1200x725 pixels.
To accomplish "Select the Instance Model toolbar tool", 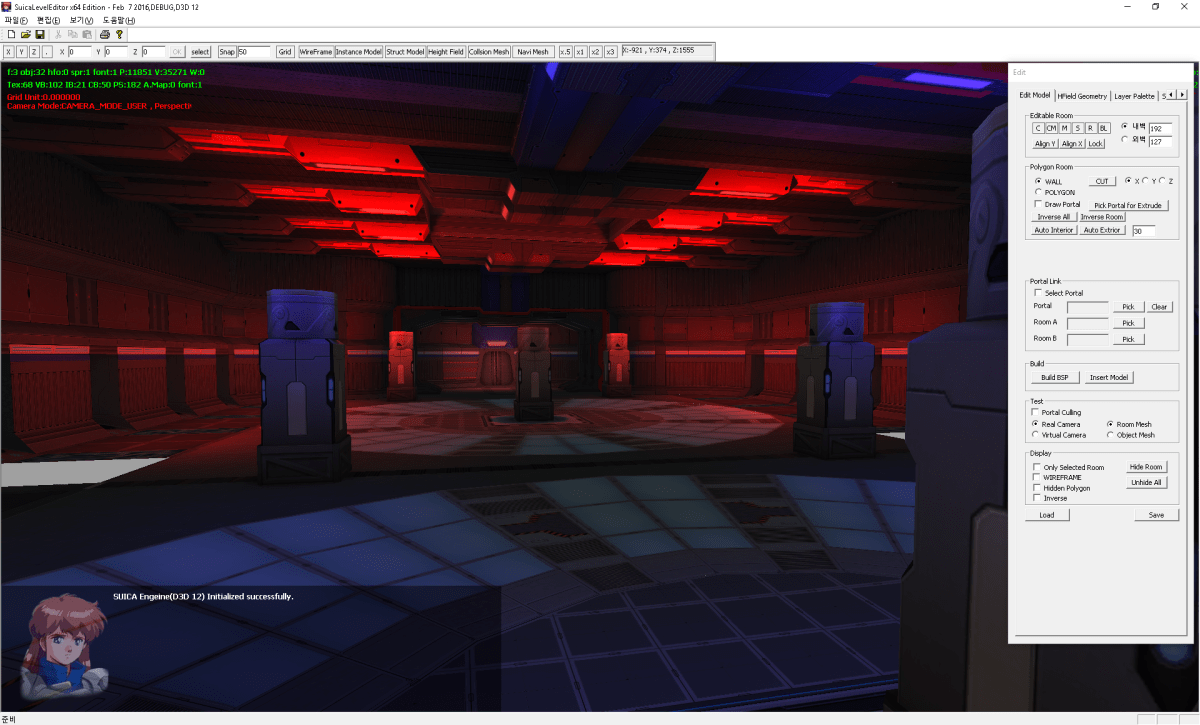I will (359, 51).
